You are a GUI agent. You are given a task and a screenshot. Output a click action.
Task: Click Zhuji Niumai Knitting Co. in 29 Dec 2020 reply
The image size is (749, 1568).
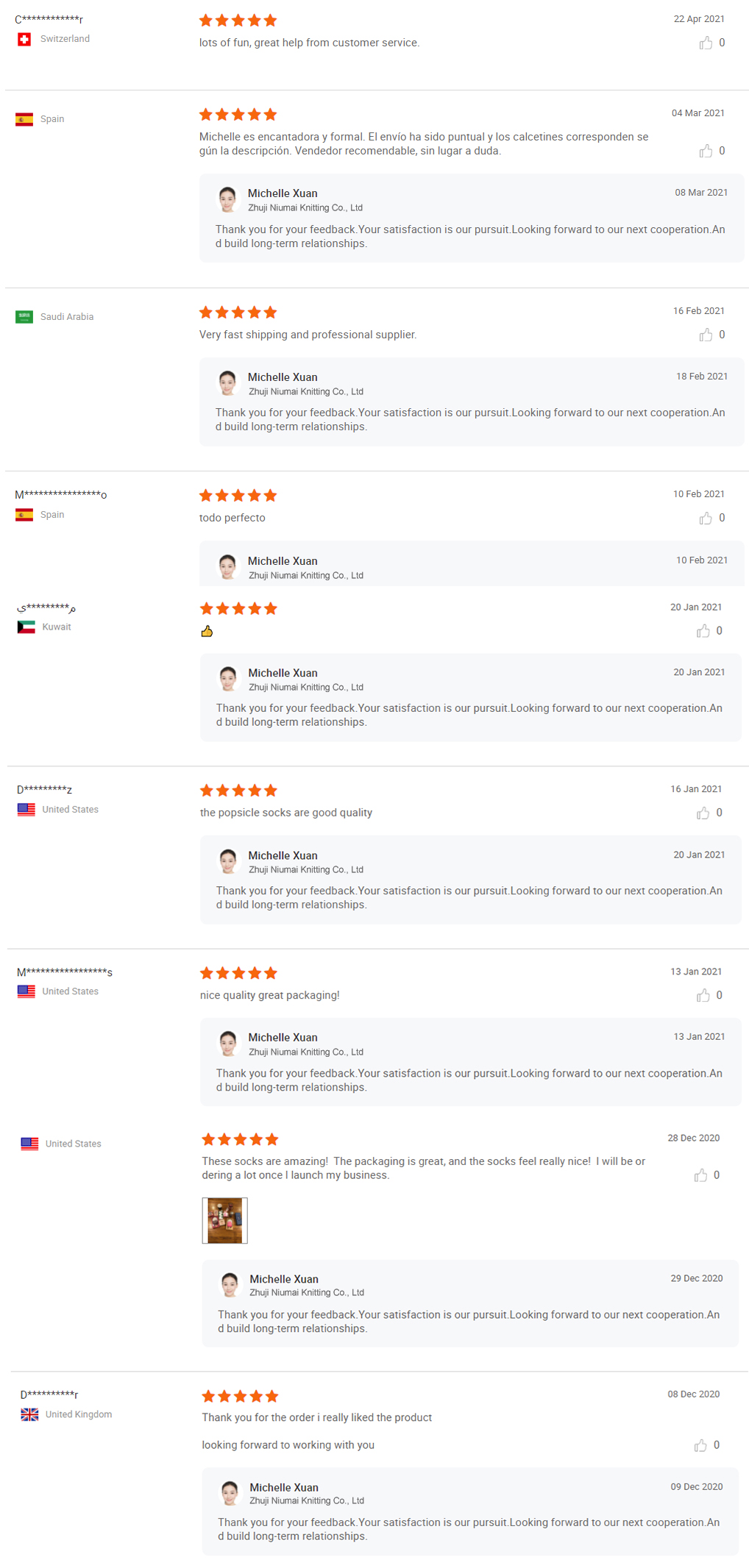pos(307,1292)
